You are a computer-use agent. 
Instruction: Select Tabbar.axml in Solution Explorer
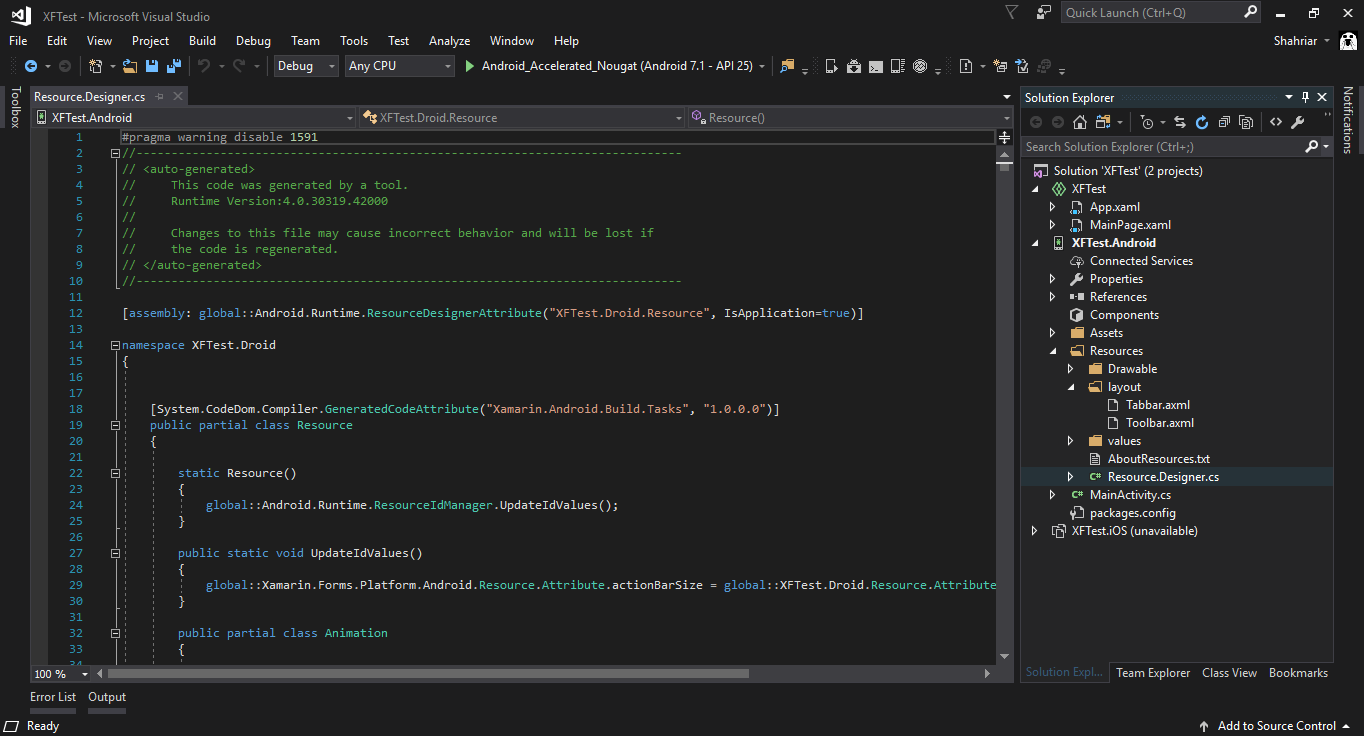(x=1157, y=405)
